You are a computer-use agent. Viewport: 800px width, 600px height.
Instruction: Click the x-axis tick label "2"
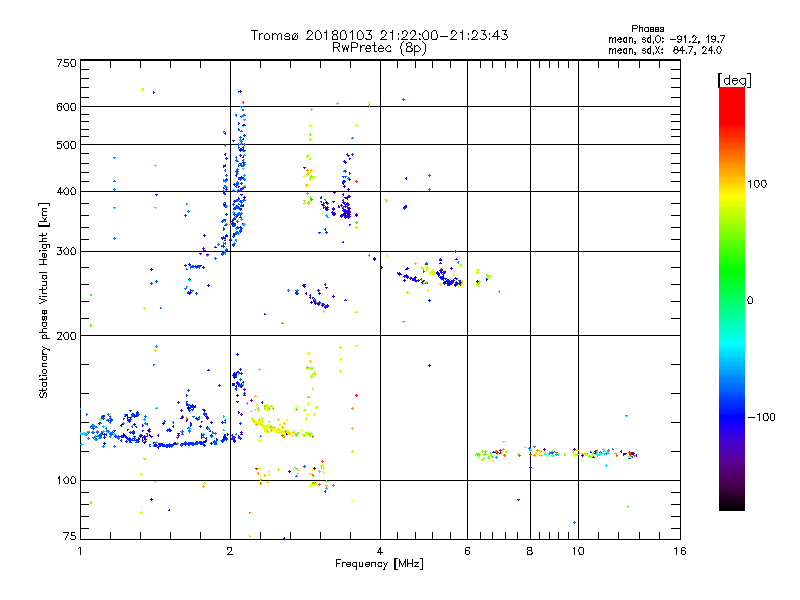230,551
